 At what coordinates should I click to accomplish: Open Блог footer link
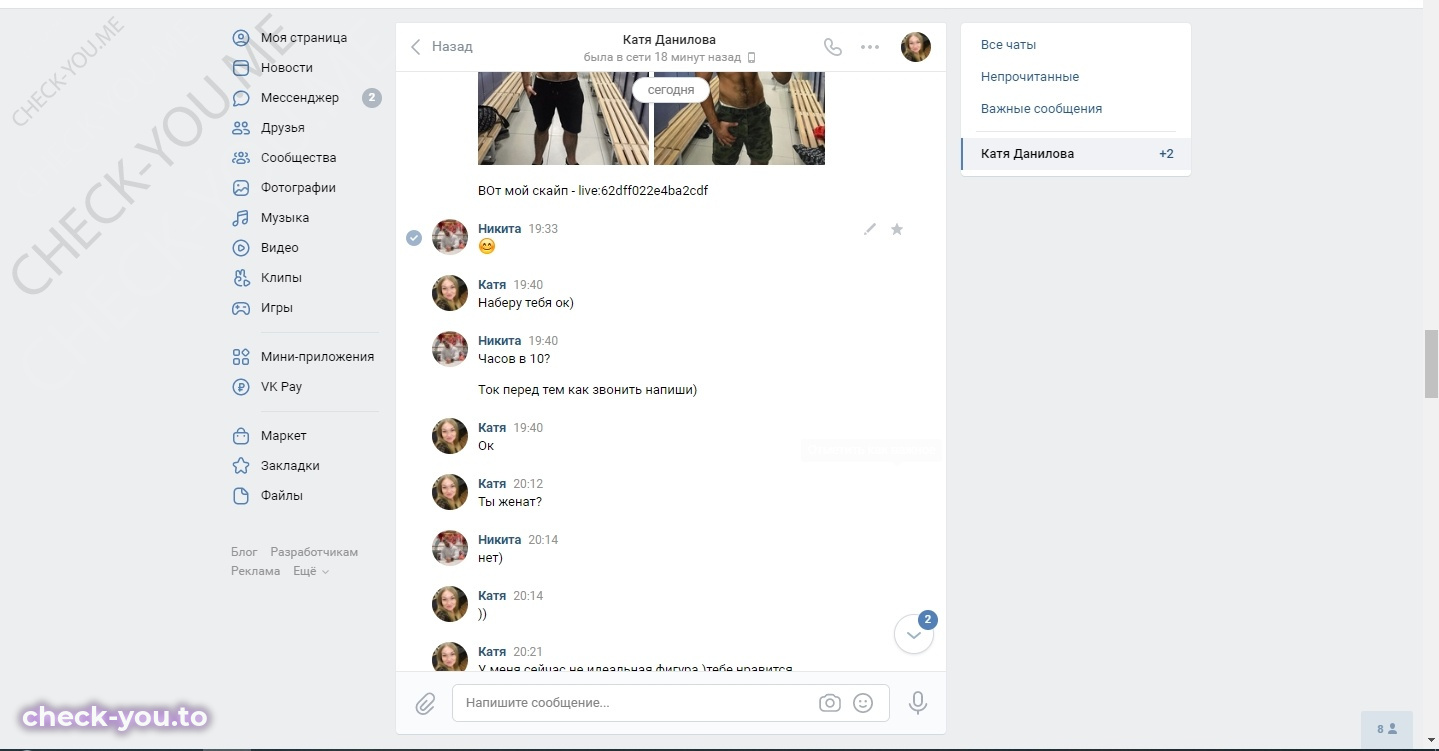pyautogui.click(x=244, y=552)
